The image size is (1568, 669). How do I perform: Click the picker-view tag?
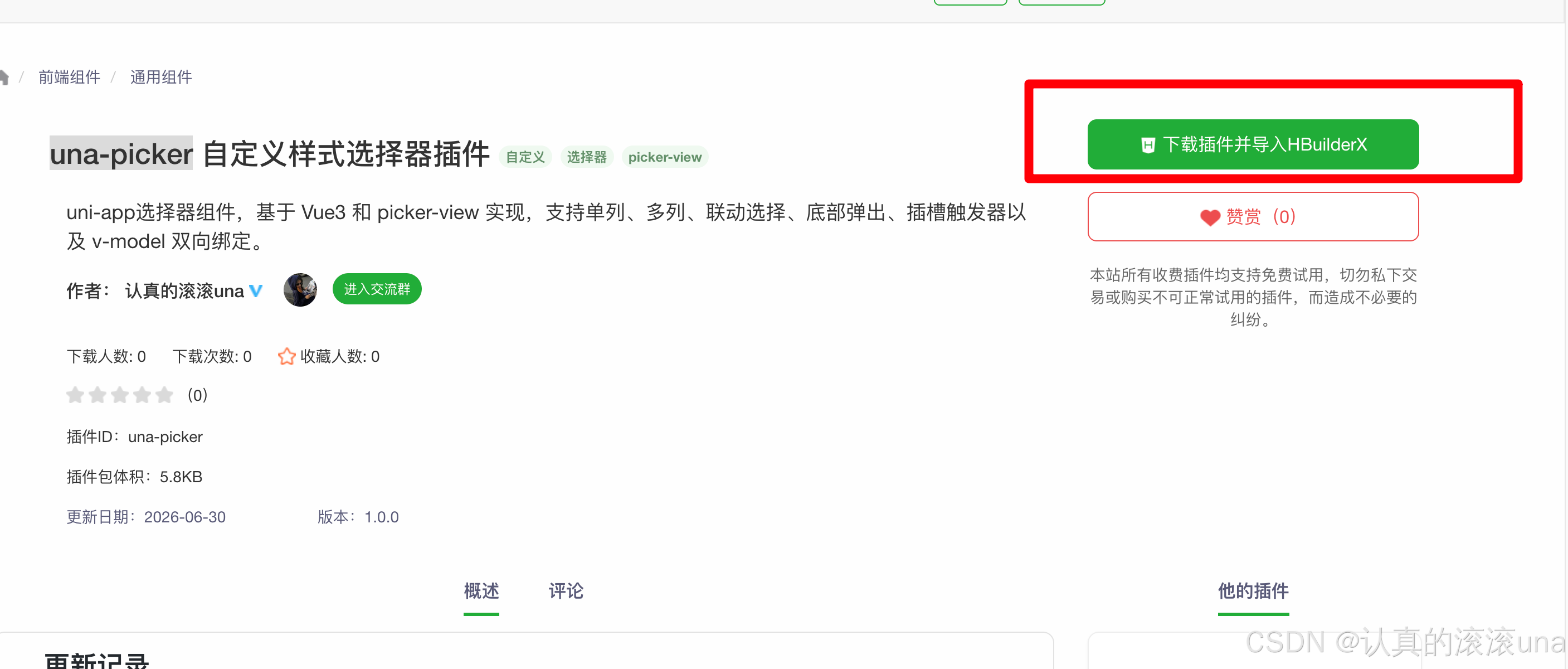click(665, 157)
